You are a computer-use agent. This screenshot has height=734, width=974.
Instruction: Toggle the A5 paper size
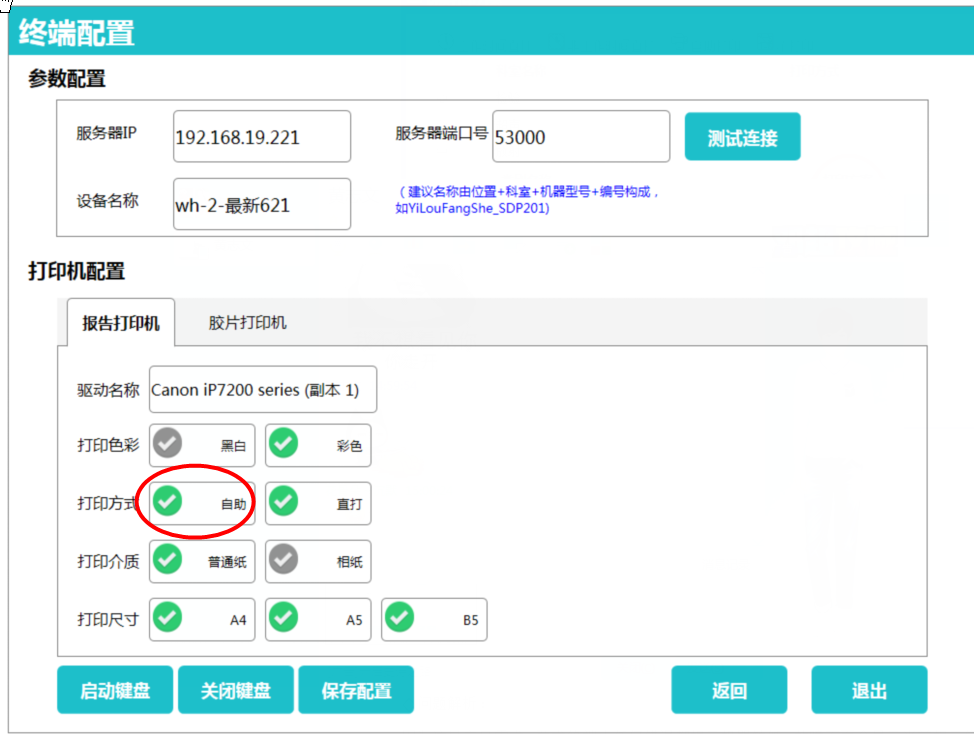(318, 619)
